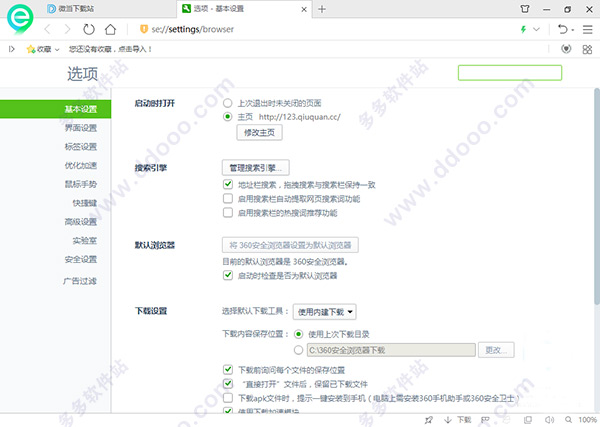
Task: Select 广告过滤 in sidebar
Action: click(x=80, y=281)
